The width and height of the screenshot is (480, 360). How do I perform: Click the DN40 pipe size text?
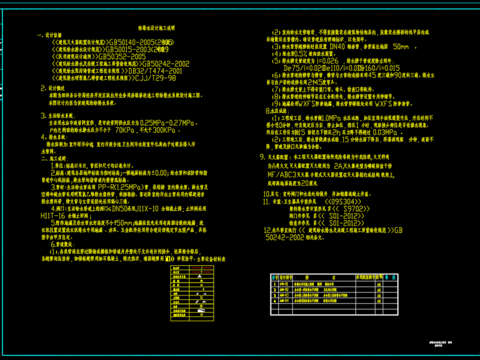point(337,47)
